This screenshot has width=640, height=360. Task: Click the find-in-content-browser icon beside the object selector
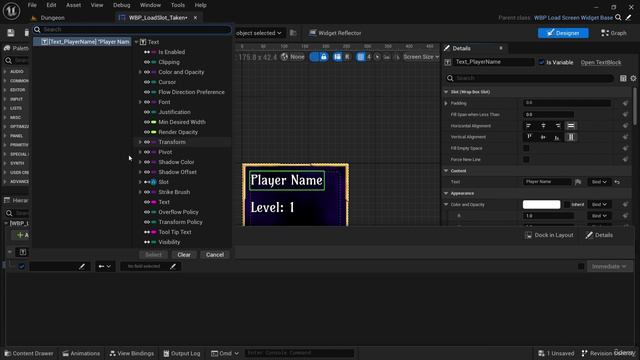coord(293,33)
